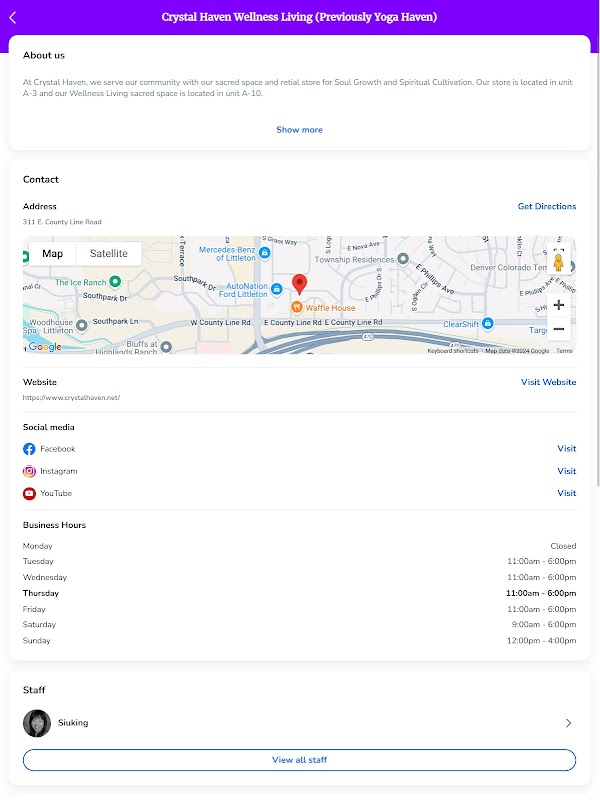
Task: Select Thursday business hours row
Action: point(299,593)
